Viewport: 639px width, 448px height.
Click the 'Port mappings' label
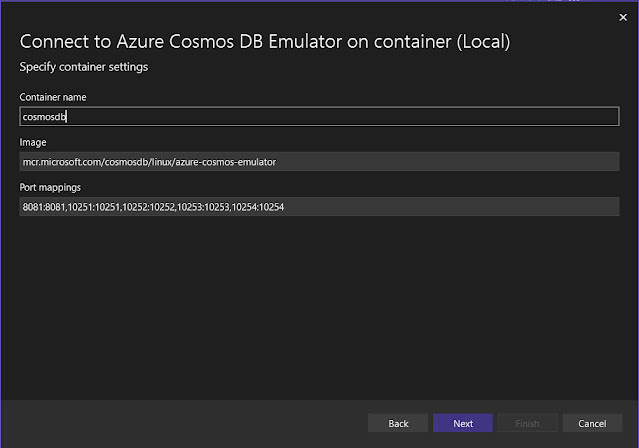pos(50,187)
